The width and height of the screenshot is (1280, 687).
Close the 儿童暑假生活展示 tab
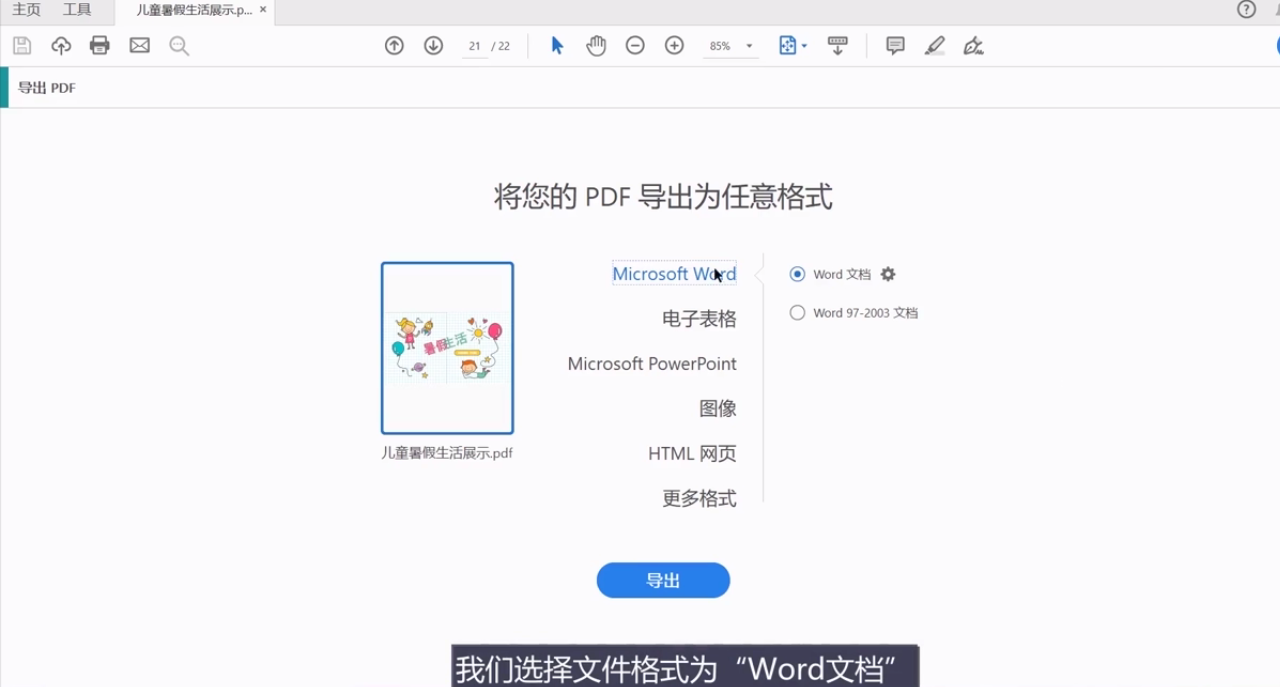point(263,10)
